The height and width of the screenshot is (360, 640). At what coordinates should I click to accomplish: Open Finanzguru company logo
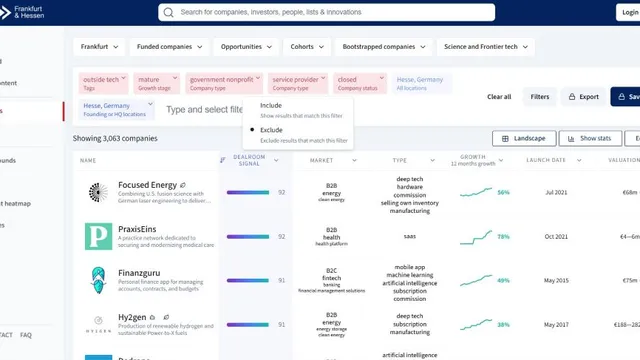[98, 280]
